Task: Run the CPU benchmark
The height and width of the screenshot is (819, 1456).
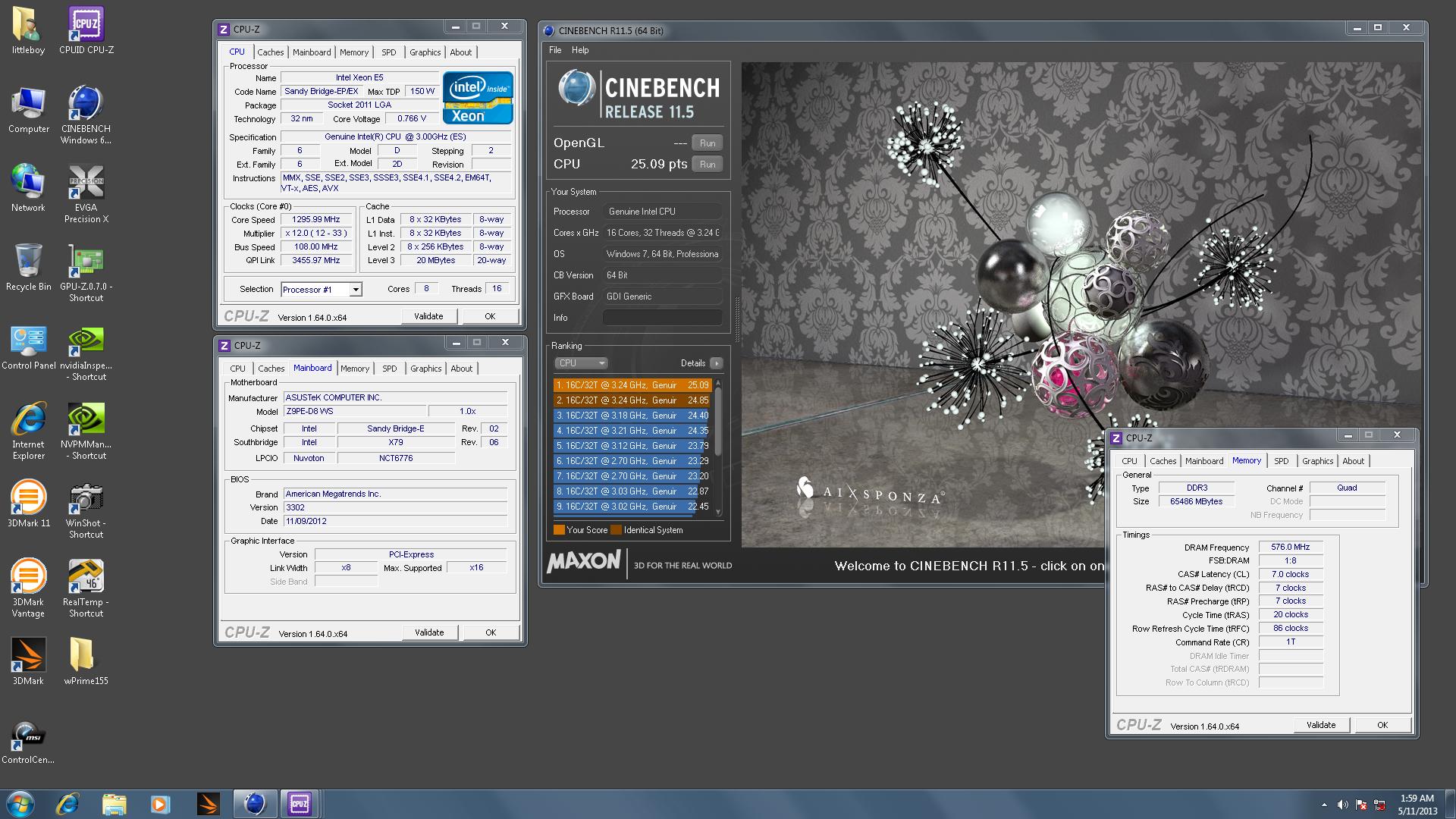Action: 708,165
